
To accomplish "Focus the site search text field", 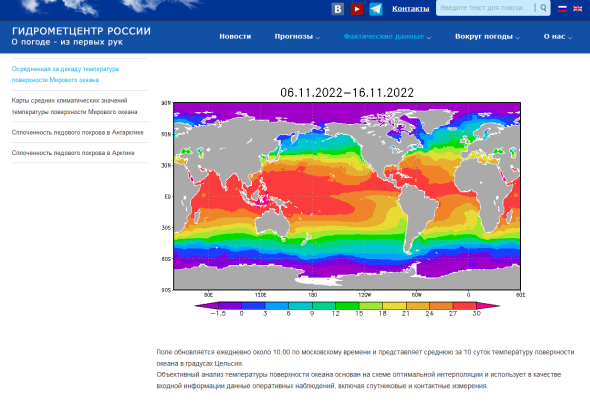I will (x=485, y=8).
